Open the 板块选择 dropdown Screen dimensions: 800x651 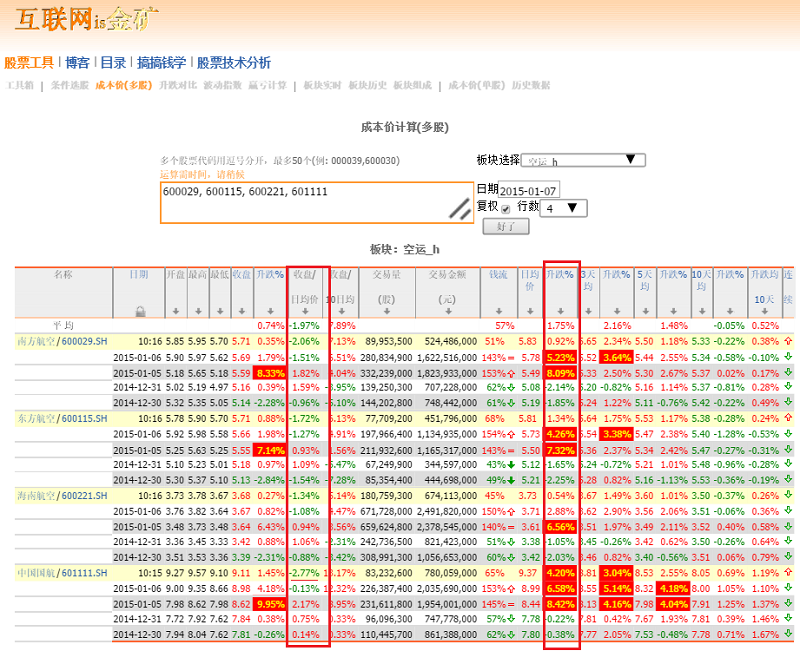click(583, 160)
